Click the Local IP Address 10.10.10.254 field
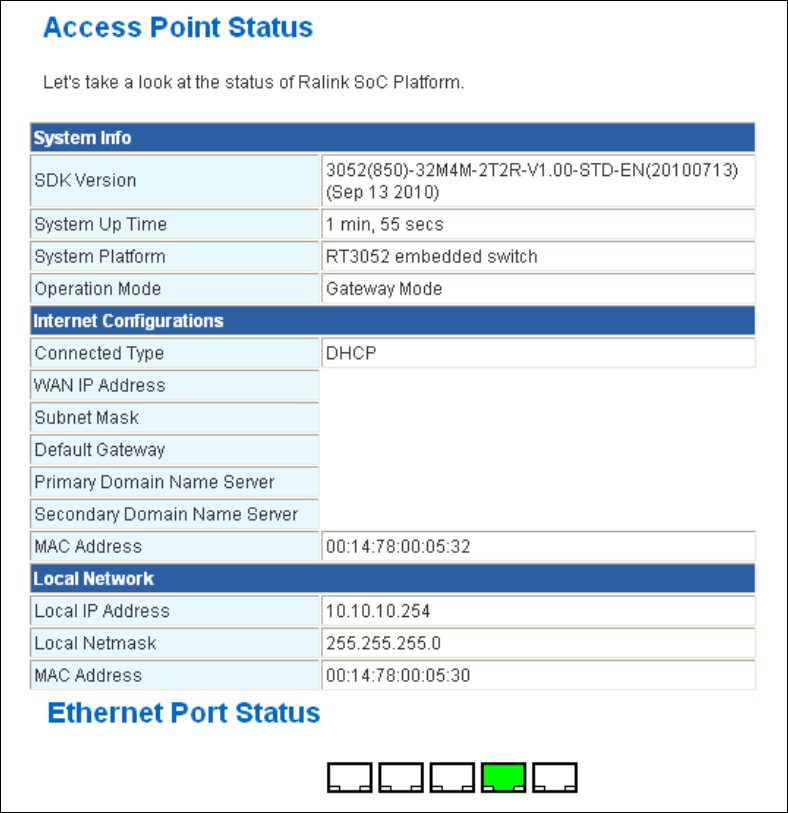The image size is (788, 813). (538, 611)
